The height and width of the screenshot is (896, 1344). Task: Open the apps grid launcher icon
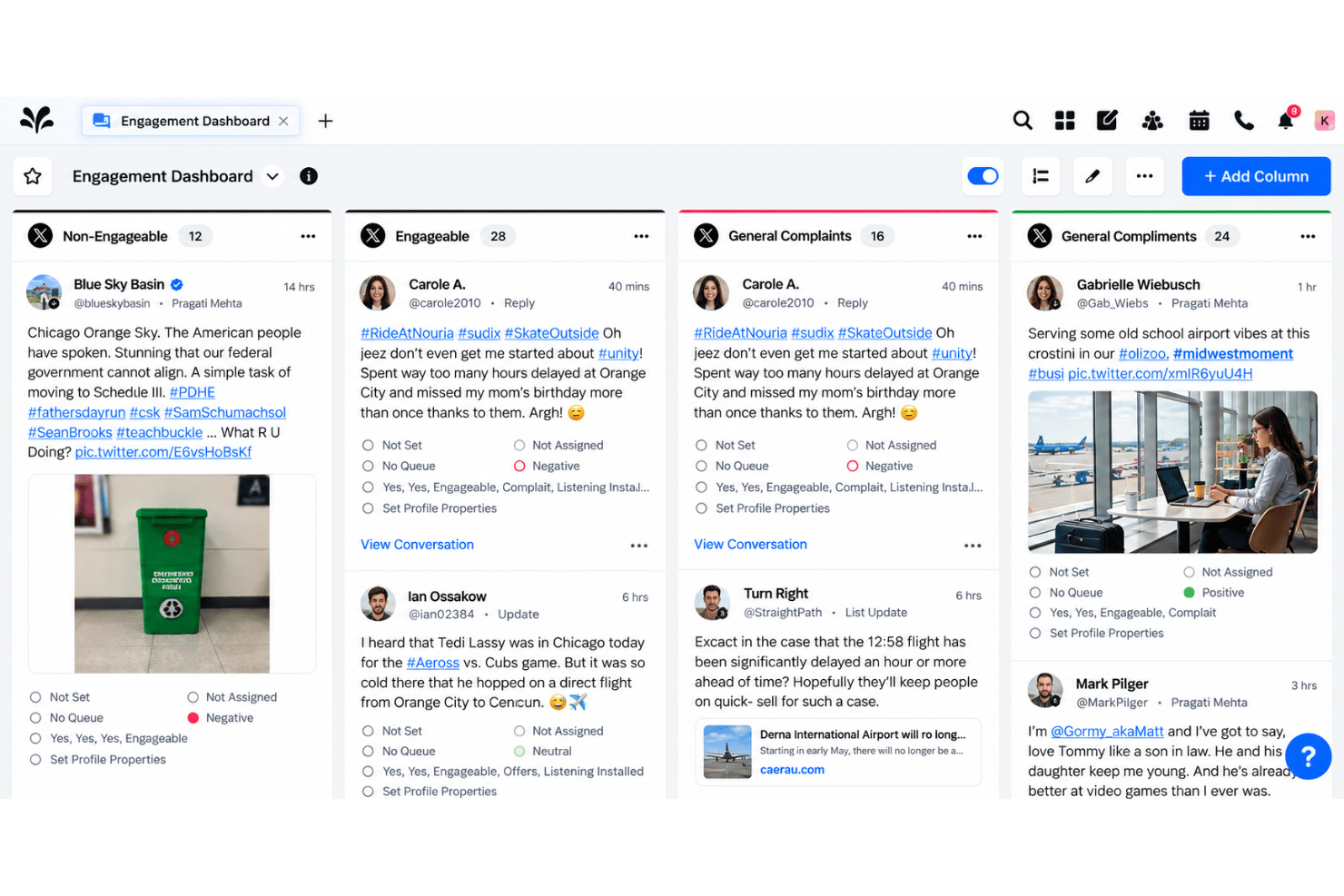pos(1065,121)
